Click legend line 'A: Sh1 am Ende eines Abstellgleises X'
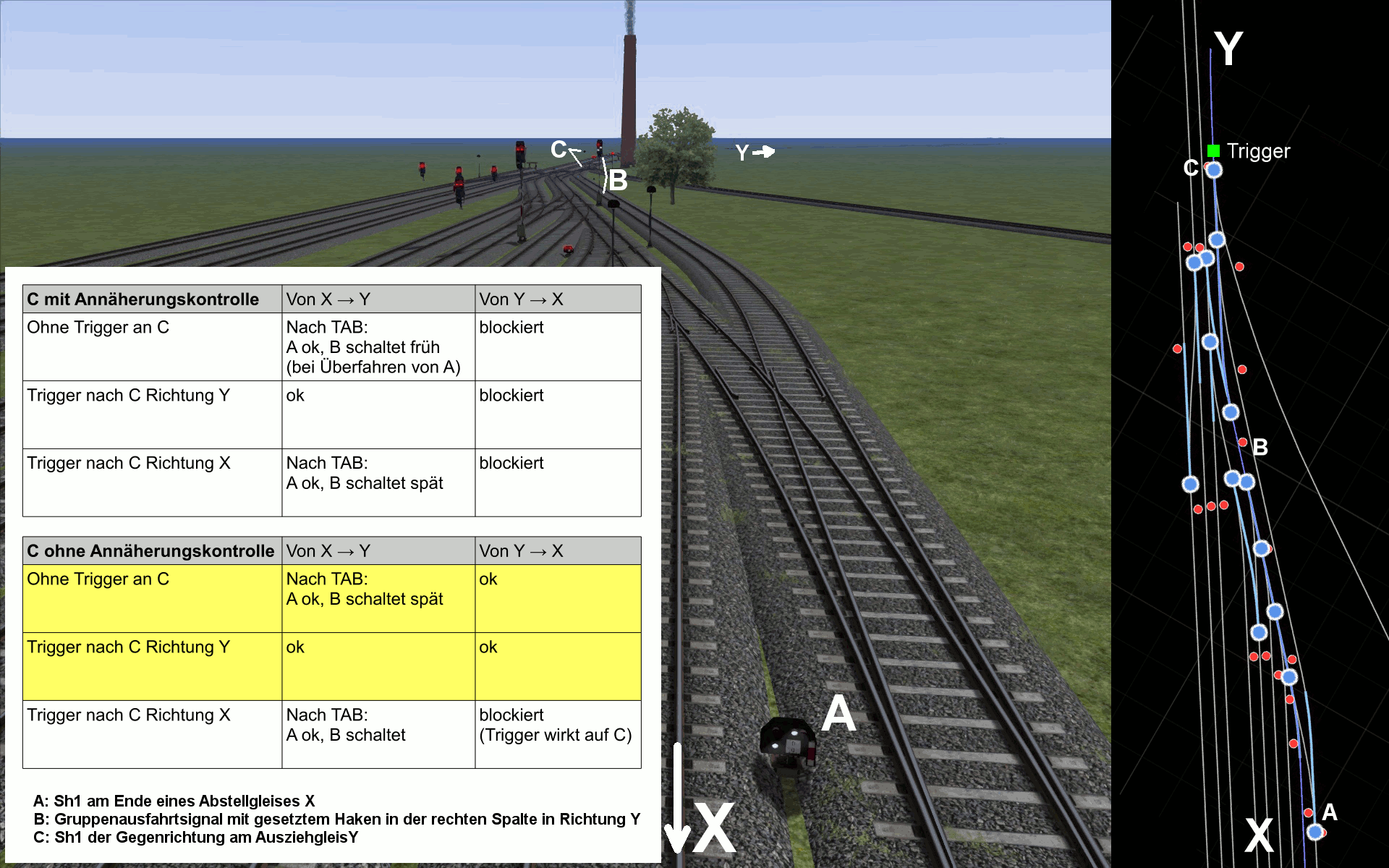 pos(174,801)
